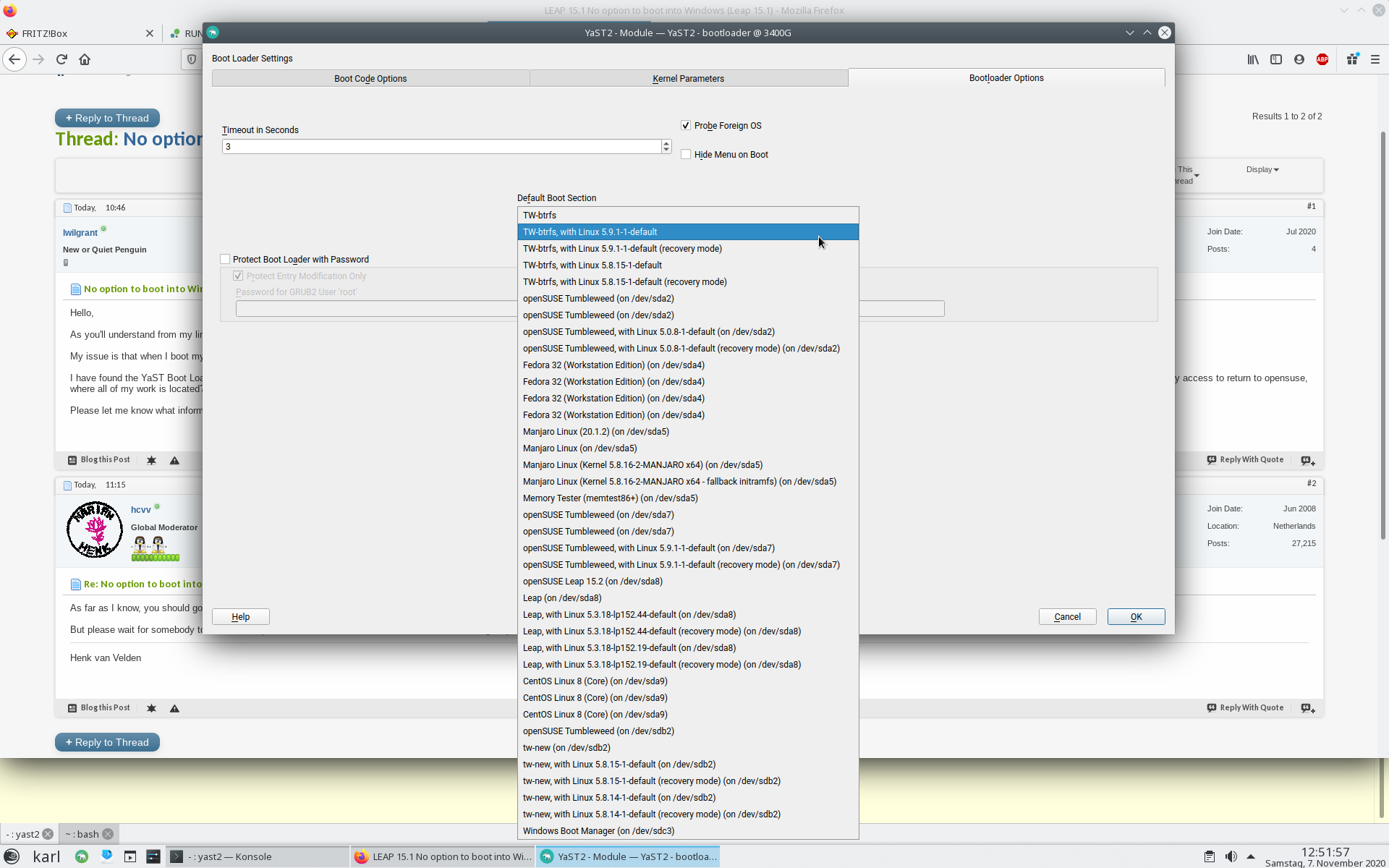Screen dimensions: 1389x868
Task: Click YaST geeko icon in taskbar panel
Action: click(x=82, y=856)
